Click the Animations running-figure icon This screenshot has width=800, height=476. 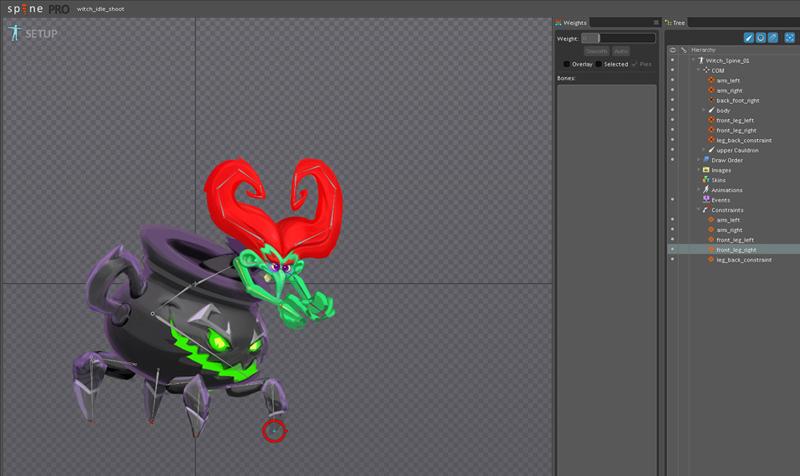[706, 190]
